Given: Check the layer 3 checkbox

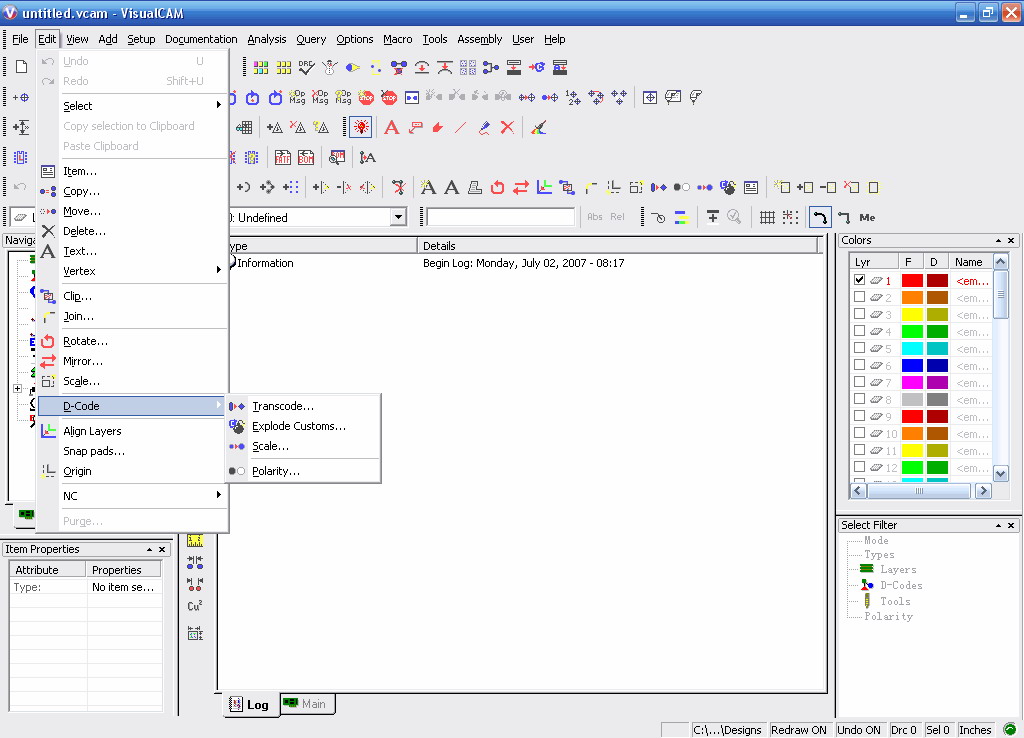Looking at the screenshot, I should (859, 313).
